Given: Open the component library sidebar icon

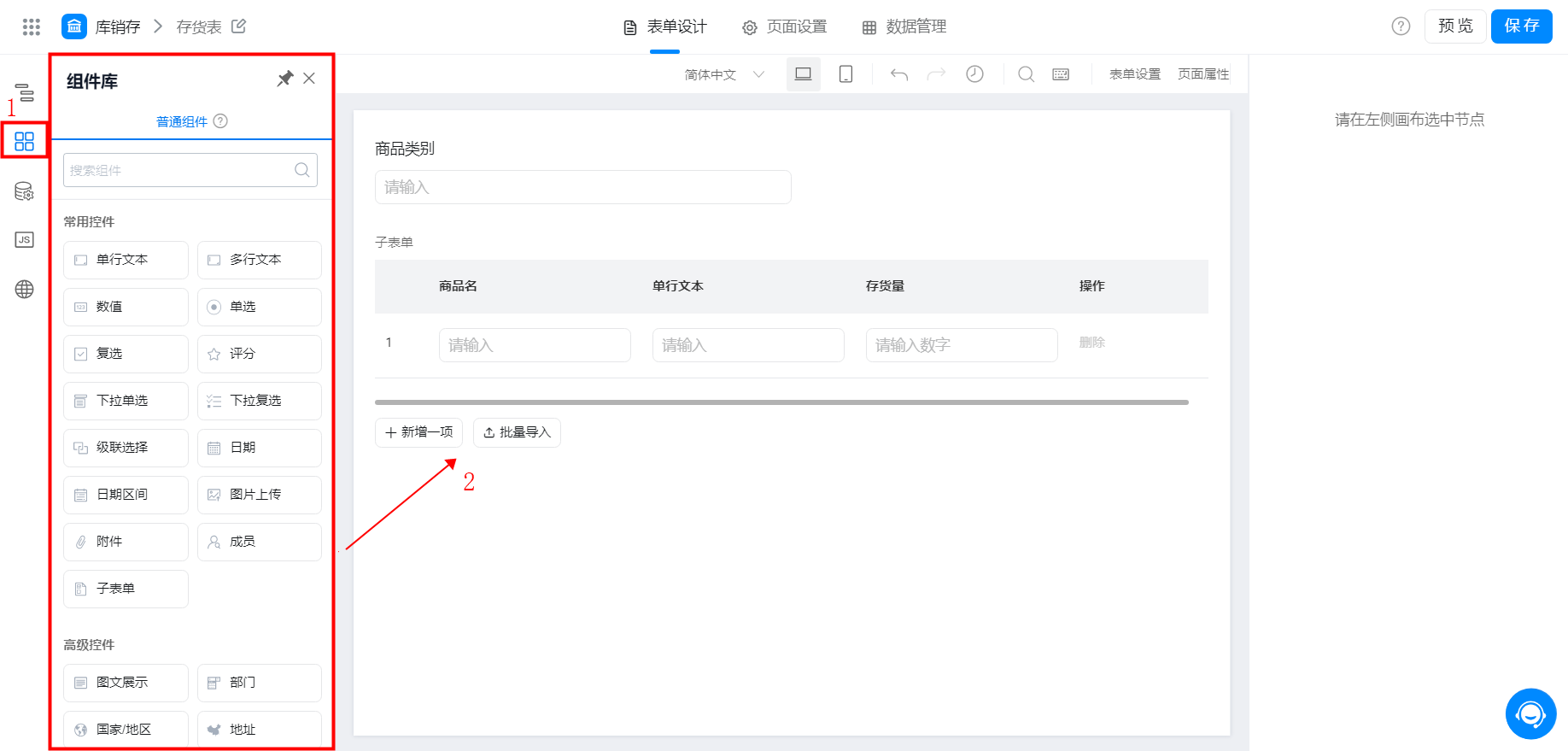Looking at the screenshot, I should [24, 141].
